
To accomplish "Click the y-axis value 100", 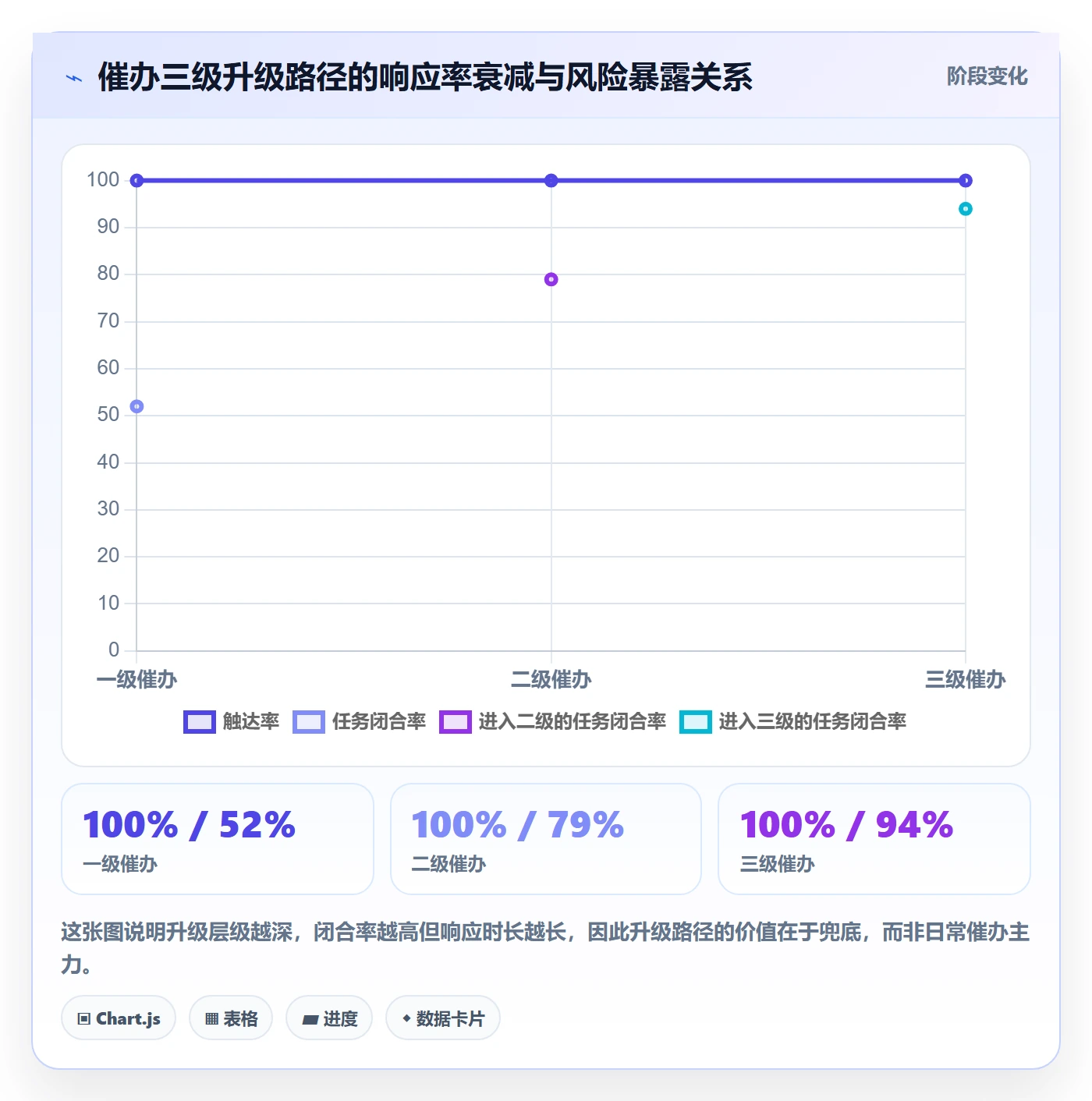I will pos(103,180).
